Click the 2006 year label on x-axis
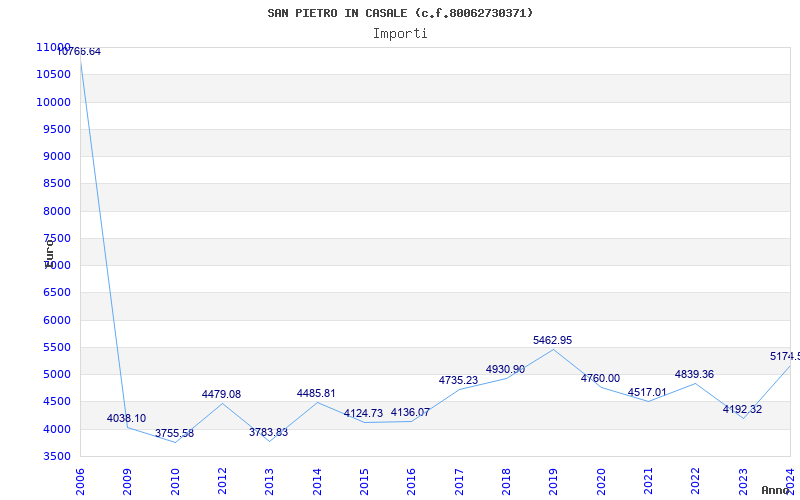800x500 pixels. (x=81, y=480)
